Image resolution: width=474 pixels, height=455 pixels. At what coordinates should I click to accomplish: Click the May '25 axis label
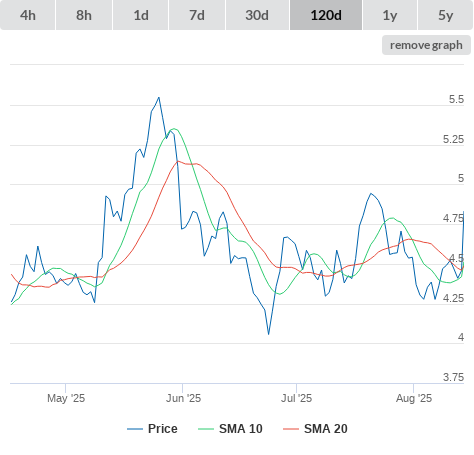coord(66,398)
